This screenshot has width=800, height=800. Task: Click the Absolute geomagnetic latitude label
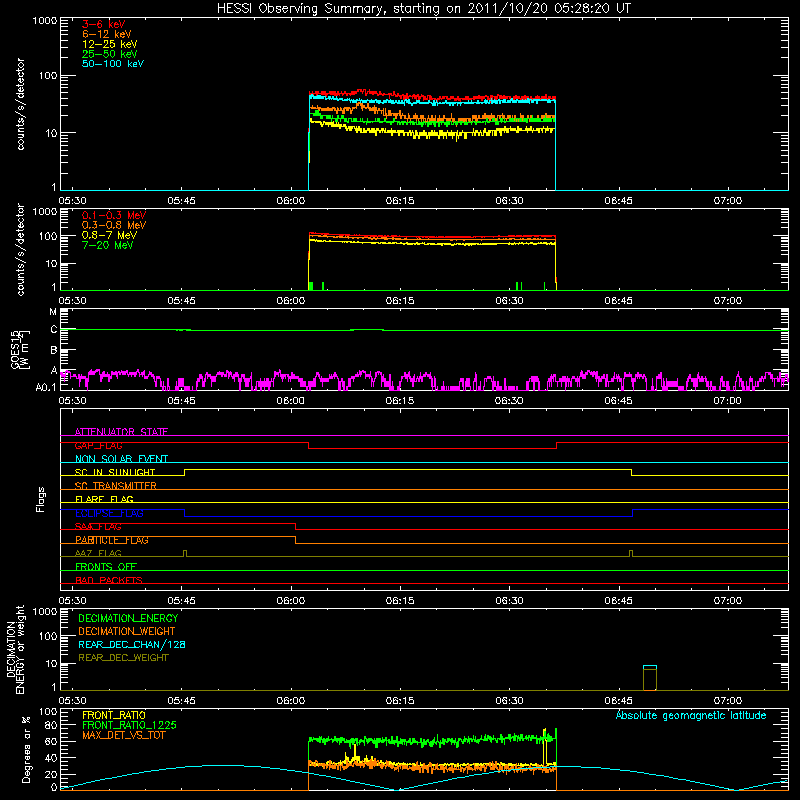691,715
